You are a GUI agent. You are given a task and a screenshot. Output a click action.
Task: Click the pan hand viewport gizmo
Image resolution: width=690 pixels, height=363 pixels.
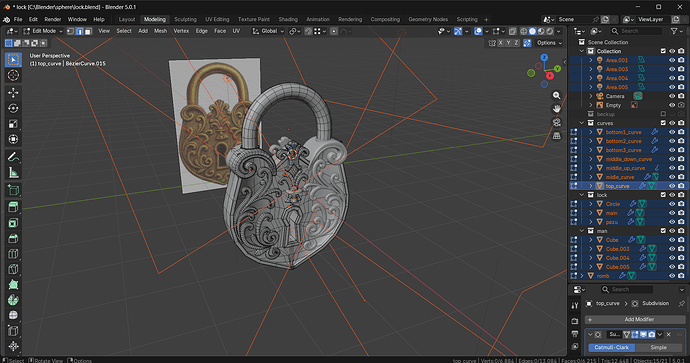click(x=557, y=109)
